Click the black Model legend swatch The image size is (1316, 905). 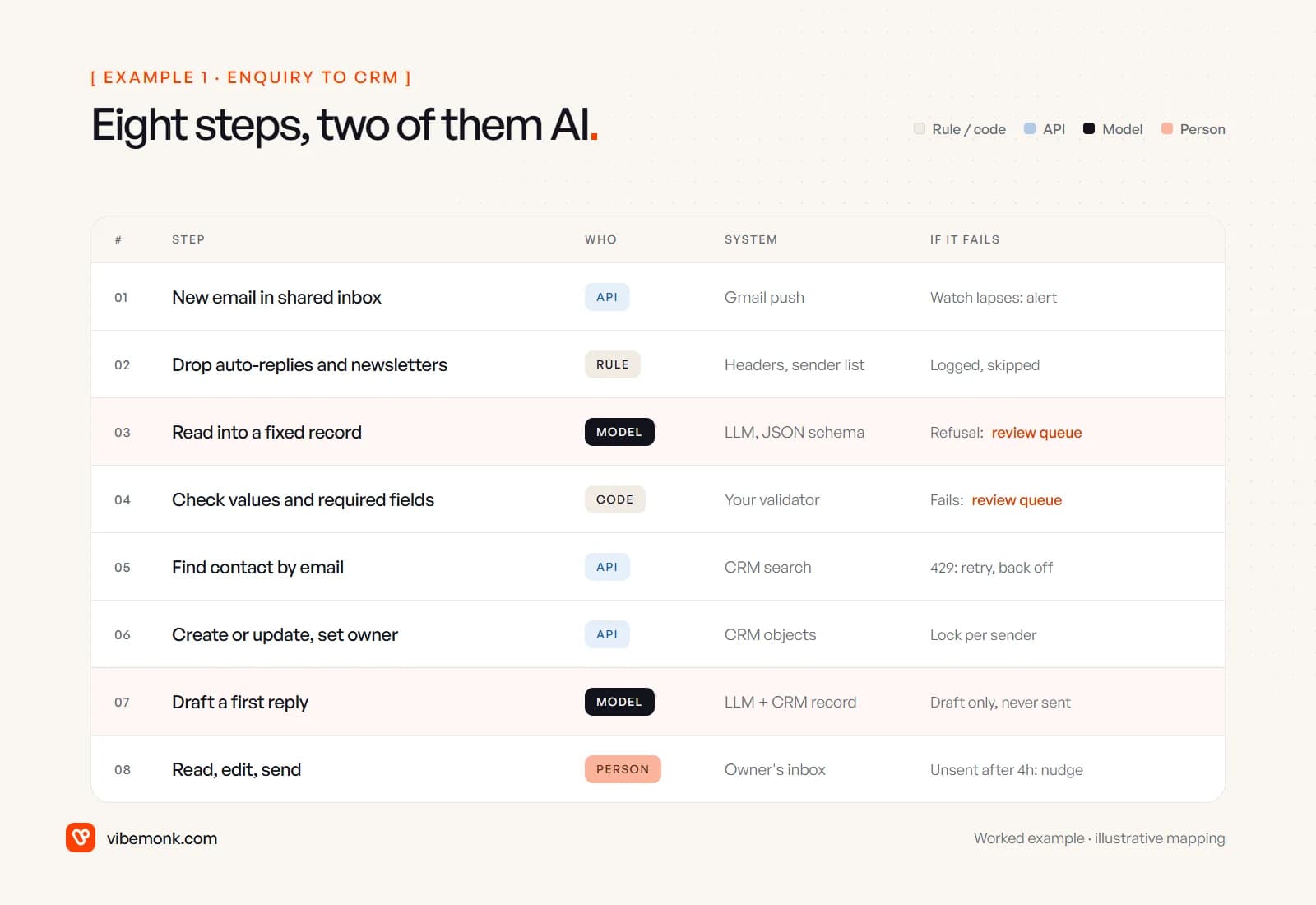1089,128
